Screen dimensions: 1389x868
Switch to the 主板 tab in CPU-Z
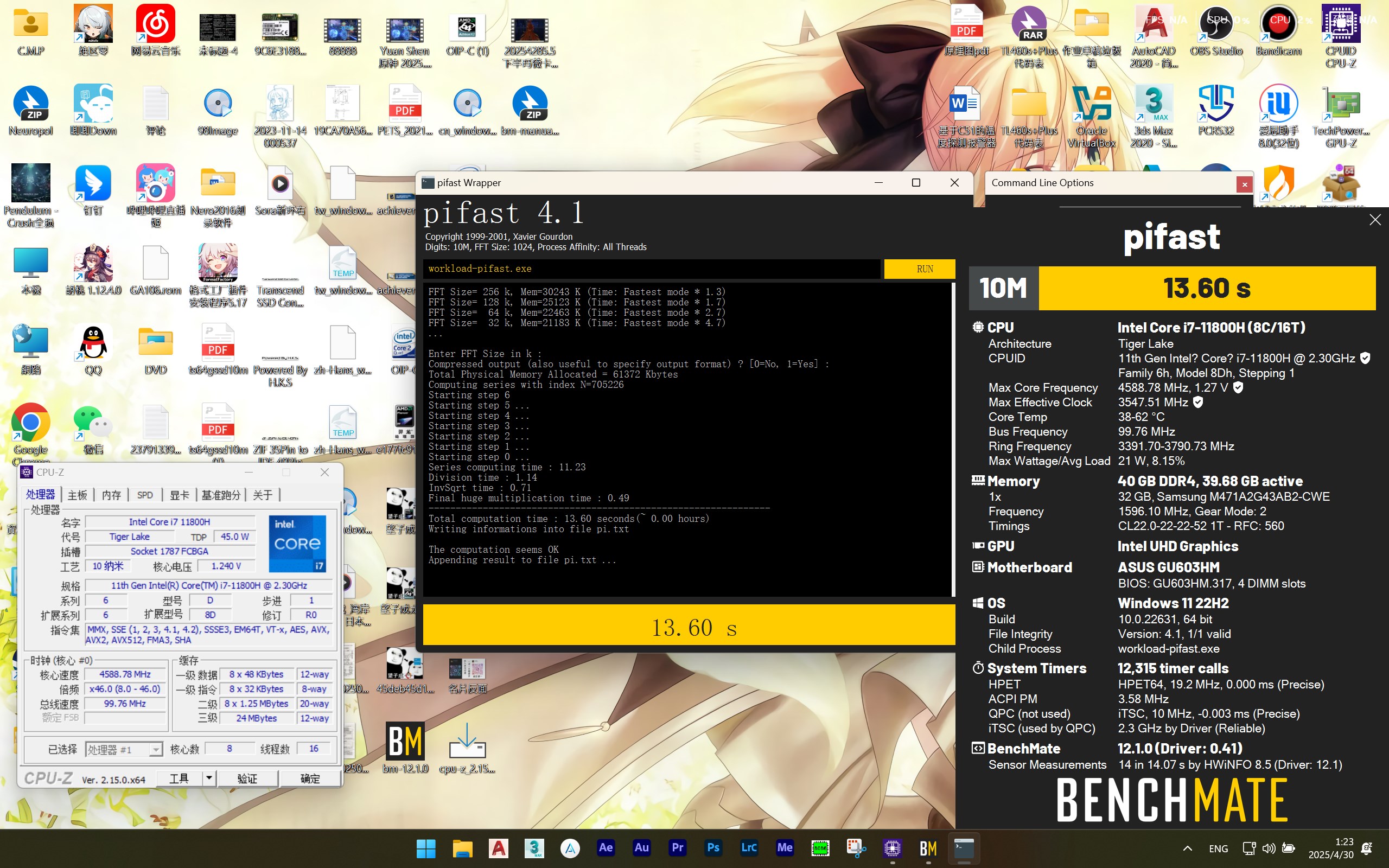click(x=78, y=495)
